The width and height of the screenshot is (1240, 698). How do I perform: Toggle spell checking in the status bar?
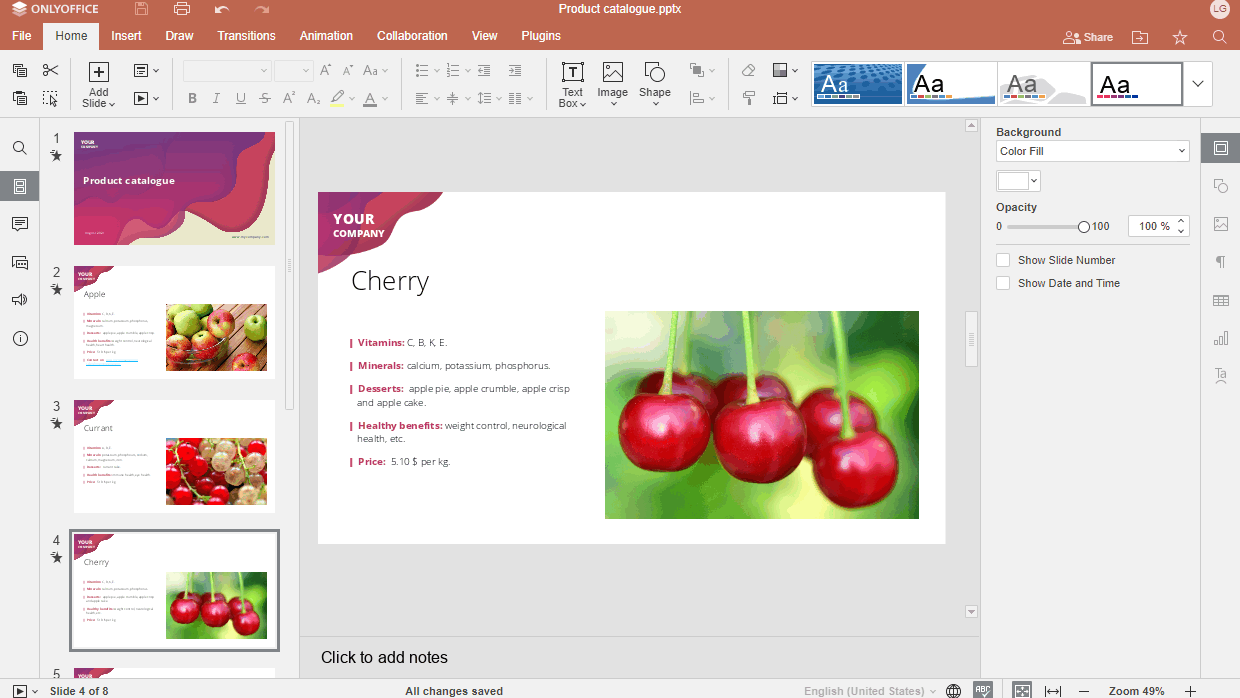[983, 691]
